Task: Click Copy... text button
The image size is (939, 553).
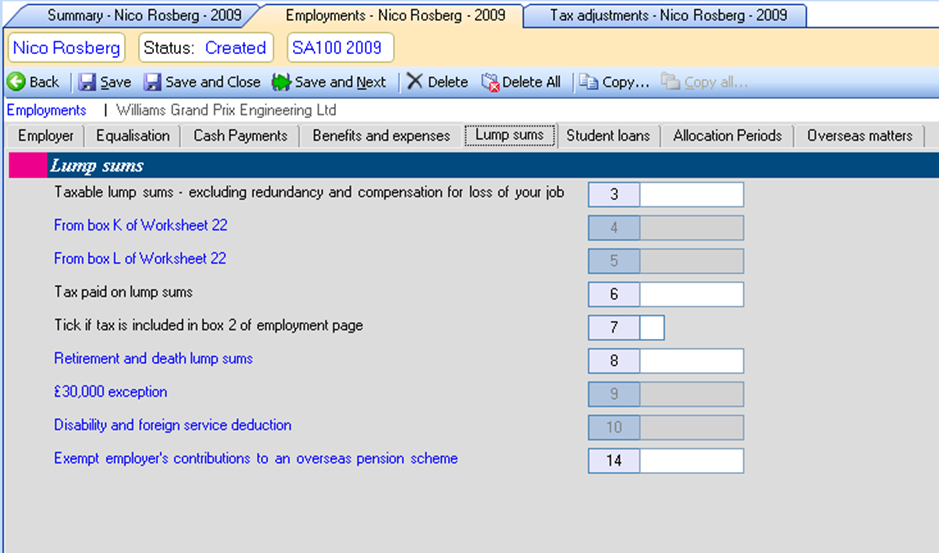Action: [x=626, y=82]
